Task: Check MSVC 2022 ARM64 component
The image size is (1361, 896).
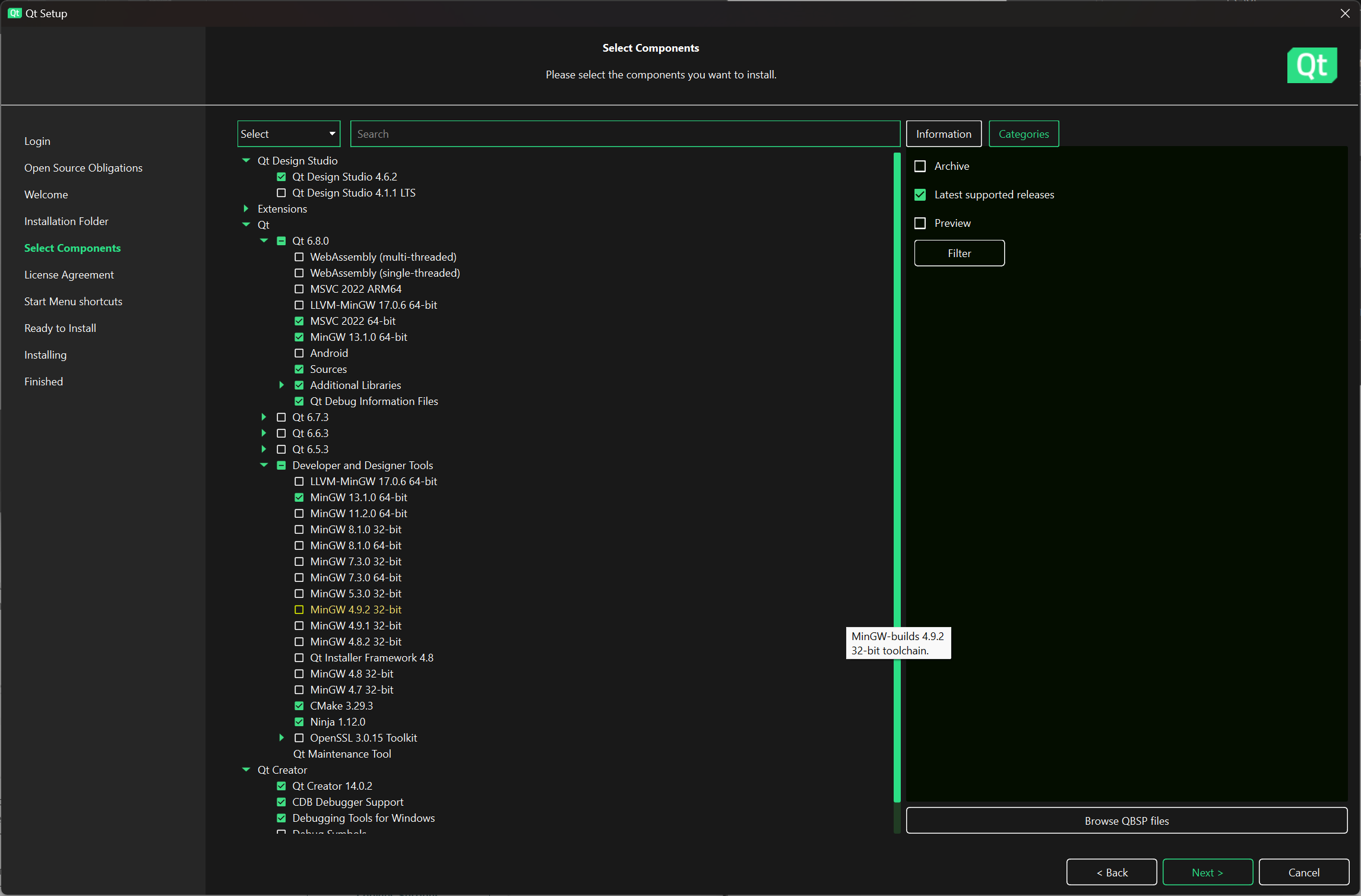Action: (x=299, y=289)
